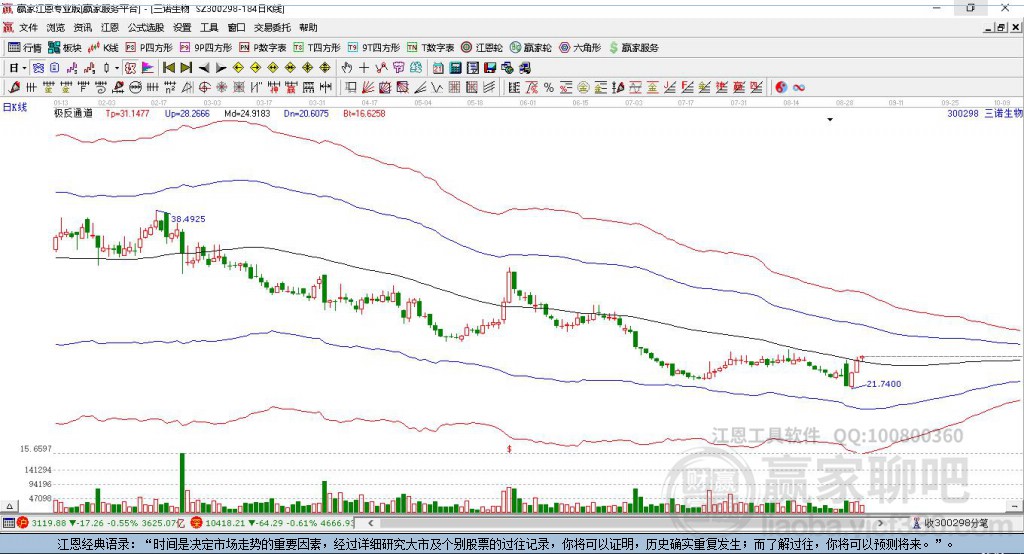Toggle the 权 rights-adjustment icon
Screen dimensions: 1024x554
coord(131,67)
